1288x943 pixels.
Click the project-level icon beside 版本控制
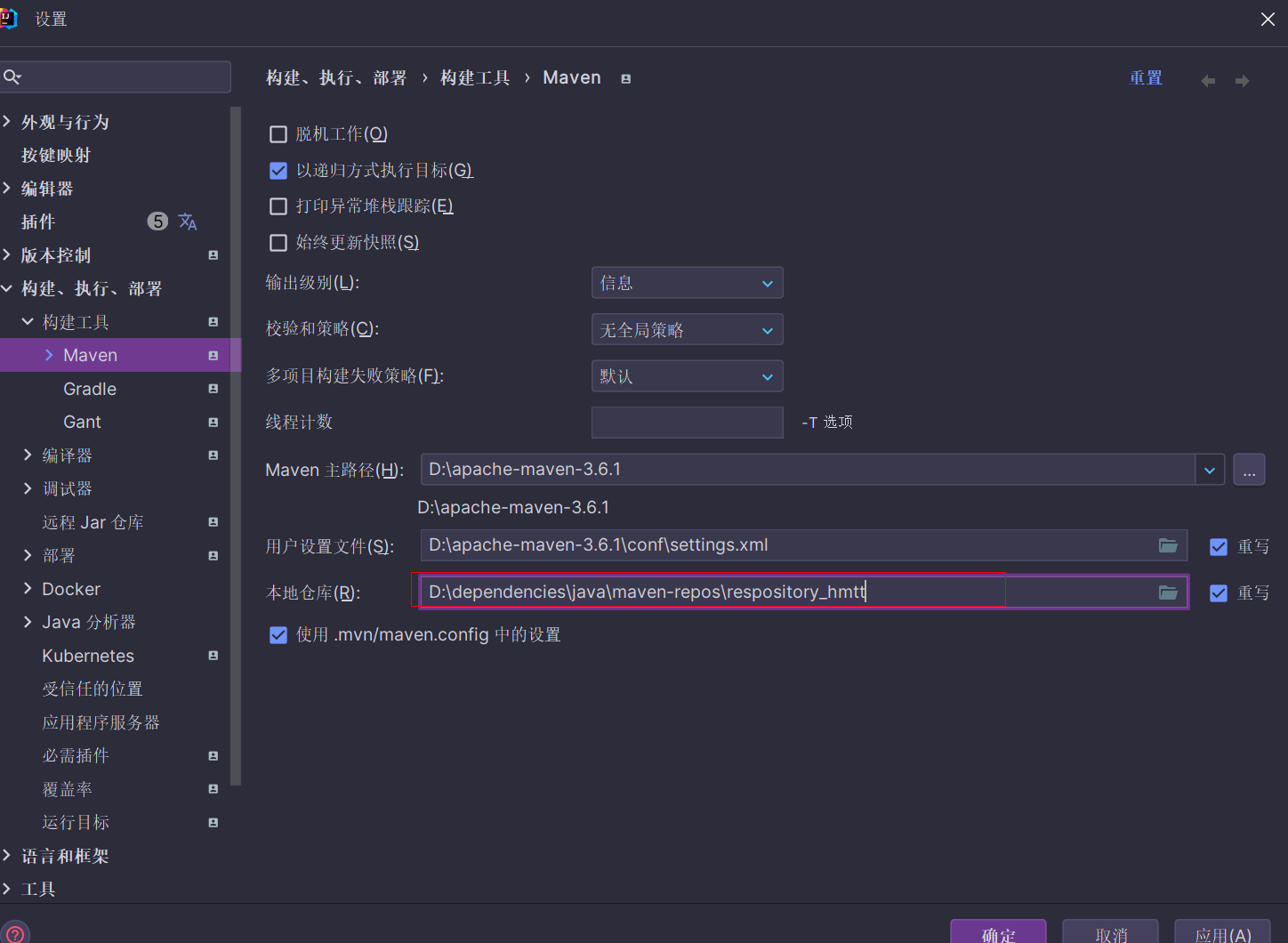pos(213,255)
